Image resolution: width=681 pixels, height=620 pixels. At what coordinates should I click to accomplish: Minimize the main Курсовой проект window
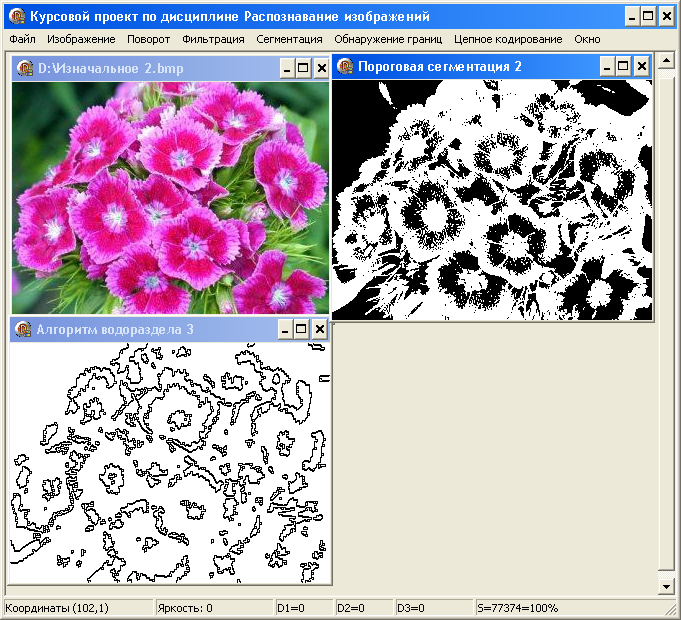click(632, 16)
